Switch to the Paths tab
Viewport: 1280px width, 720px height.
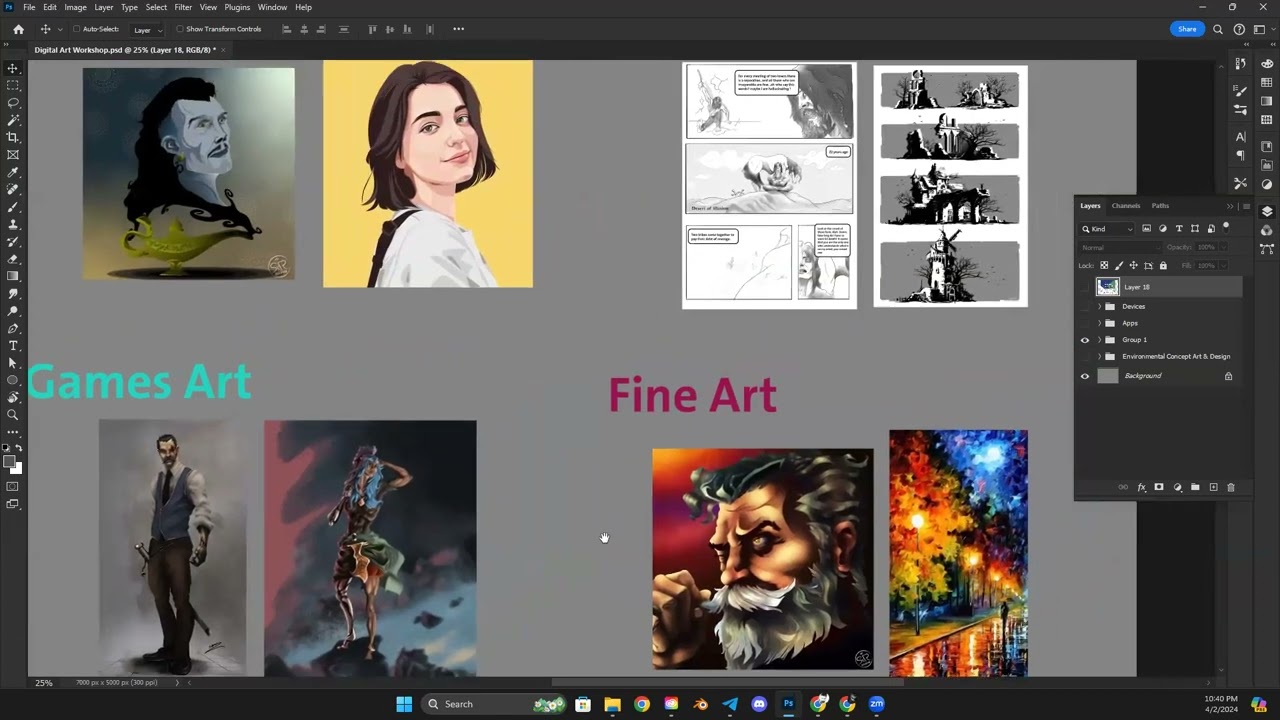coord(1160,206)
